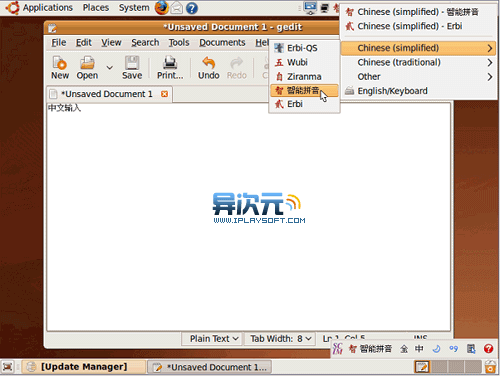Toggle punctuation width on SCIM toolbar

point(453,349)
